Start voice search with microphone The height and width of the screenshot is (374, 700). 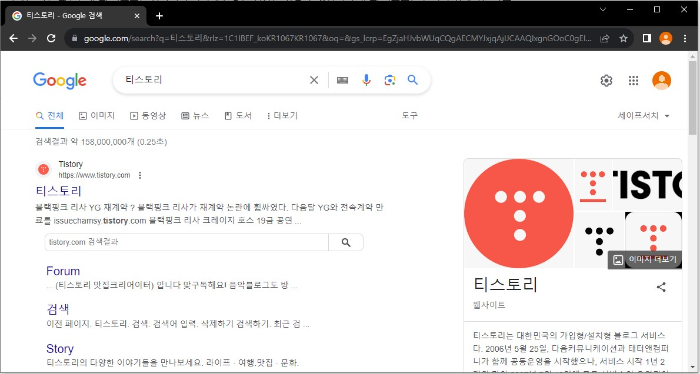click(x=366, y=80)
